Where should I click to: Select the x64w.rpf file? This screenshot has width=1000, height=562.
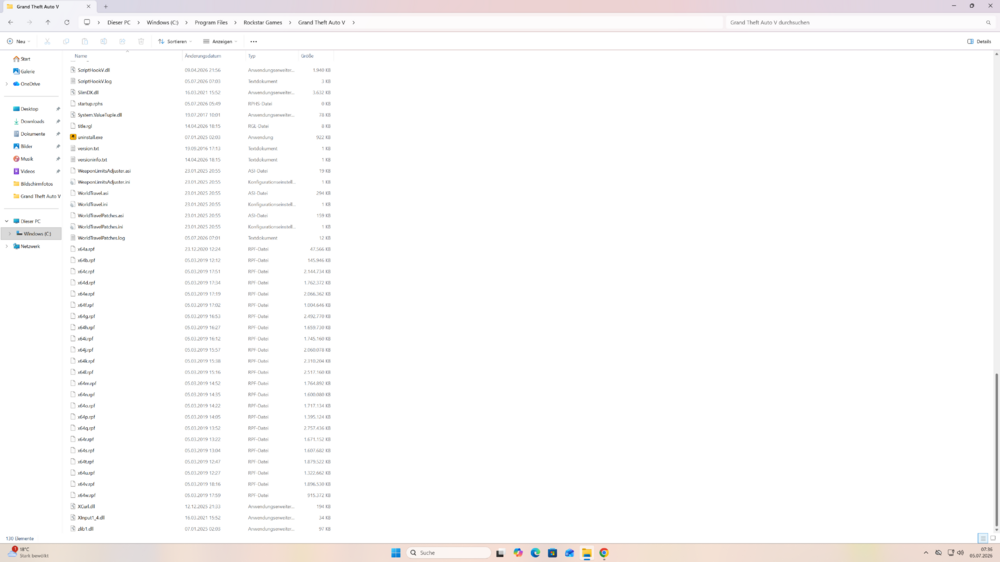tap(87, 495)
